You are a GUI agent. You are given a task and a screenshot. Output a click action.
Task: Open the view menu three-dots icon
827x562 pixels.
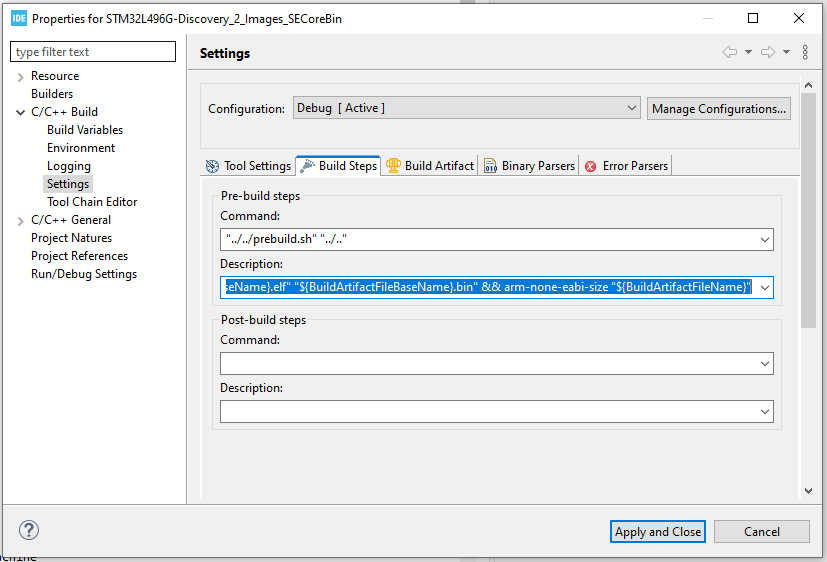click(805, 52)
